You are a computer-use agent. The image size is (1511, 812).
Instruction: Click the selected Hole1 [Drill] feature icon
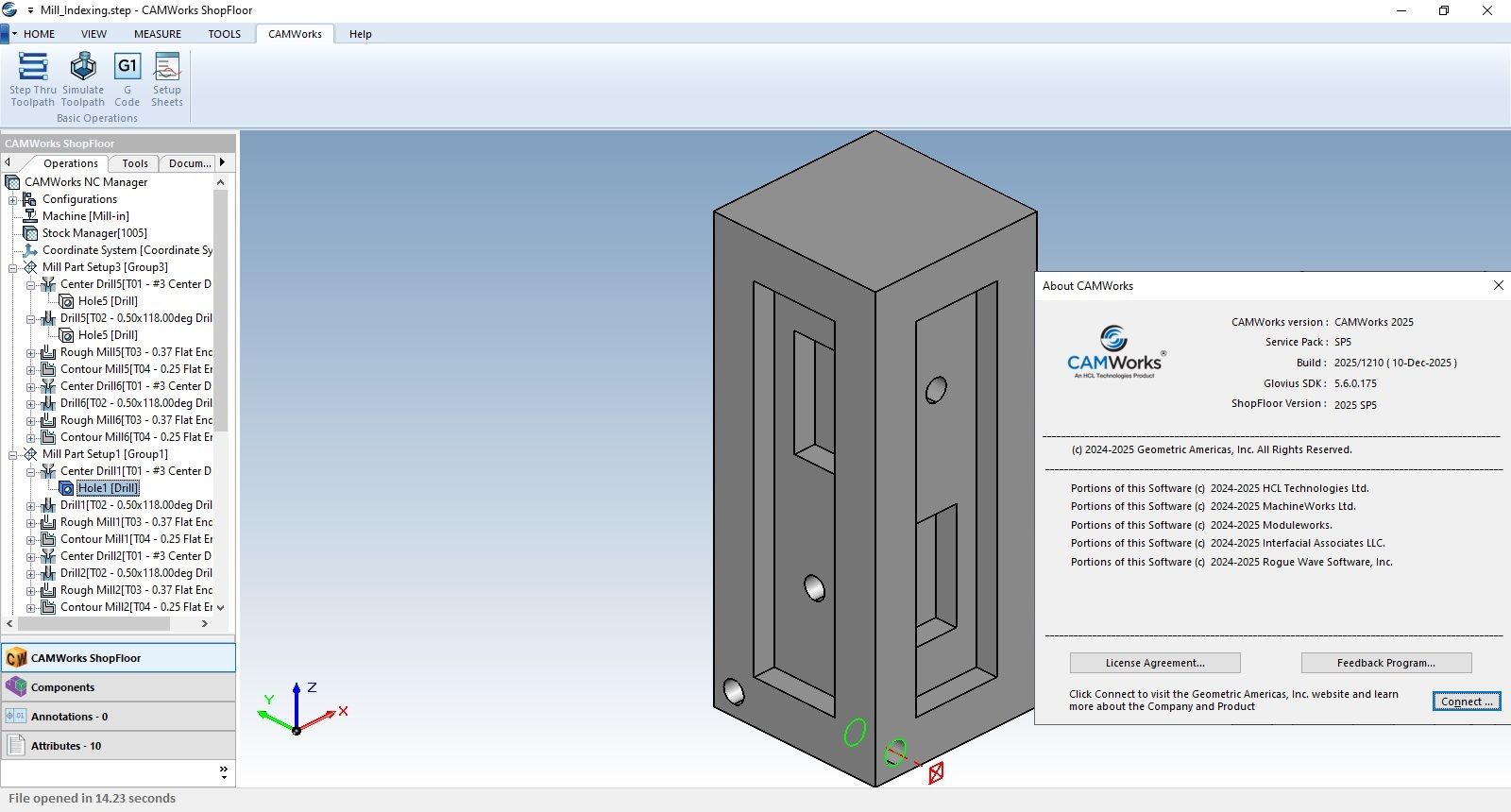[66, 488]
